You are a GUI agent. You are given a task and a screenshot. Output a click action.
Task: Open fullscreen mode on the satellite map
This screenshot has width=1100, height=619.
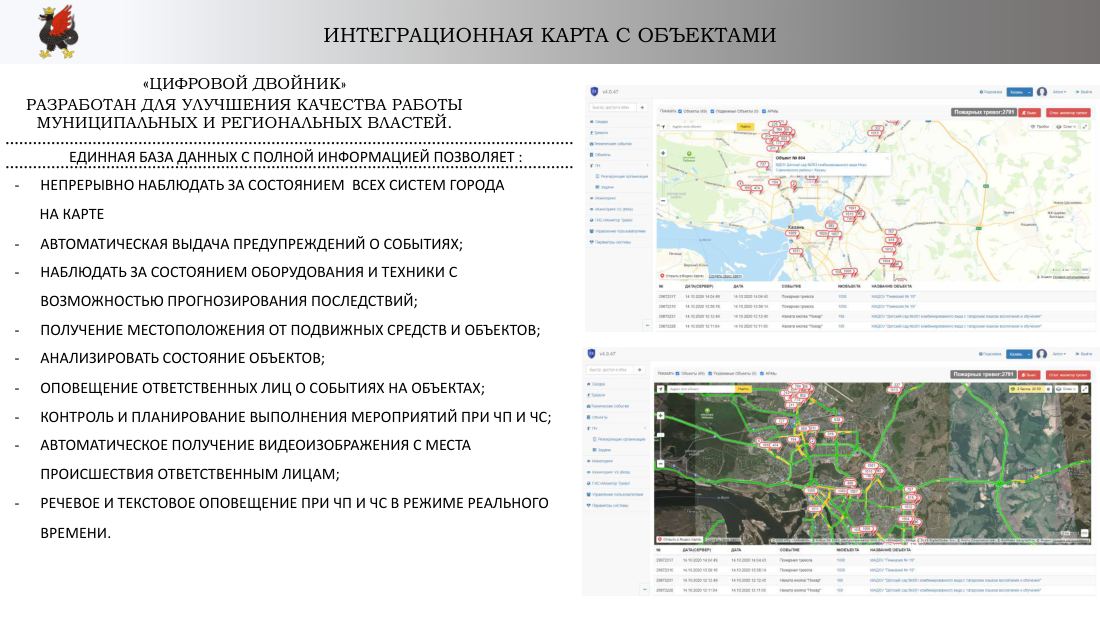(1085, 389)
